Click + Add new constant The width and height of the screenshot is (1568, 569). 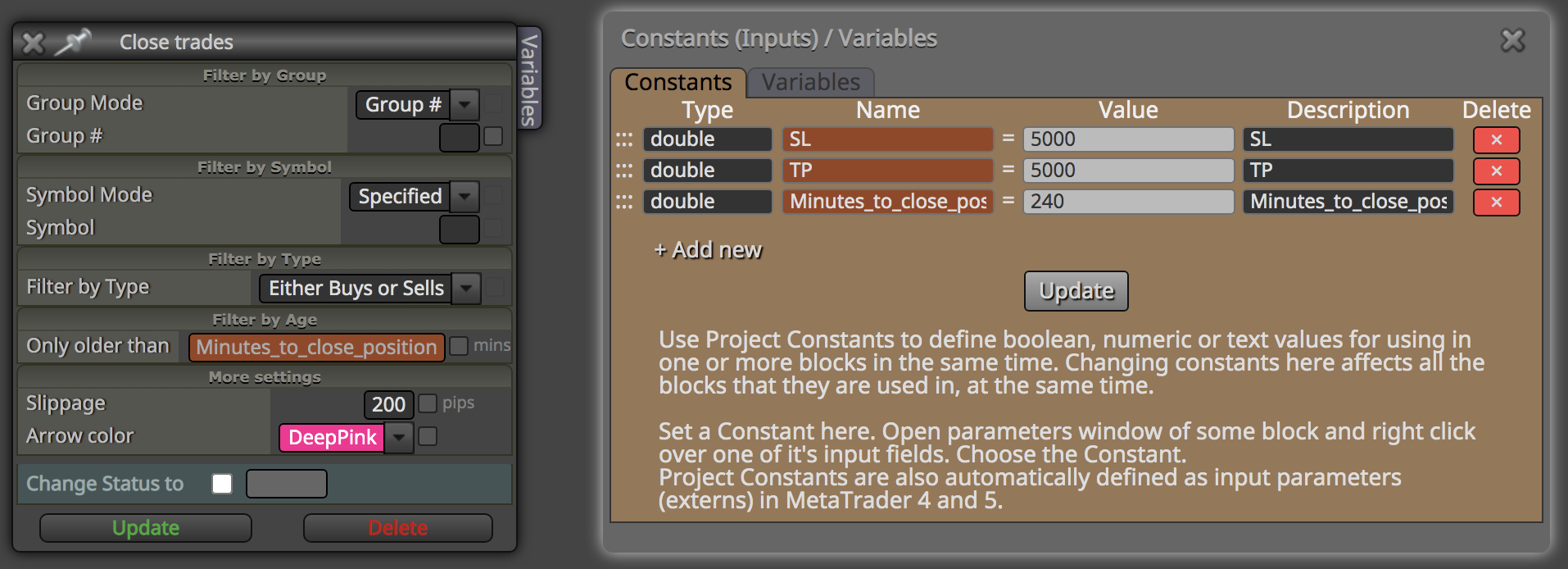pos(708,250)
